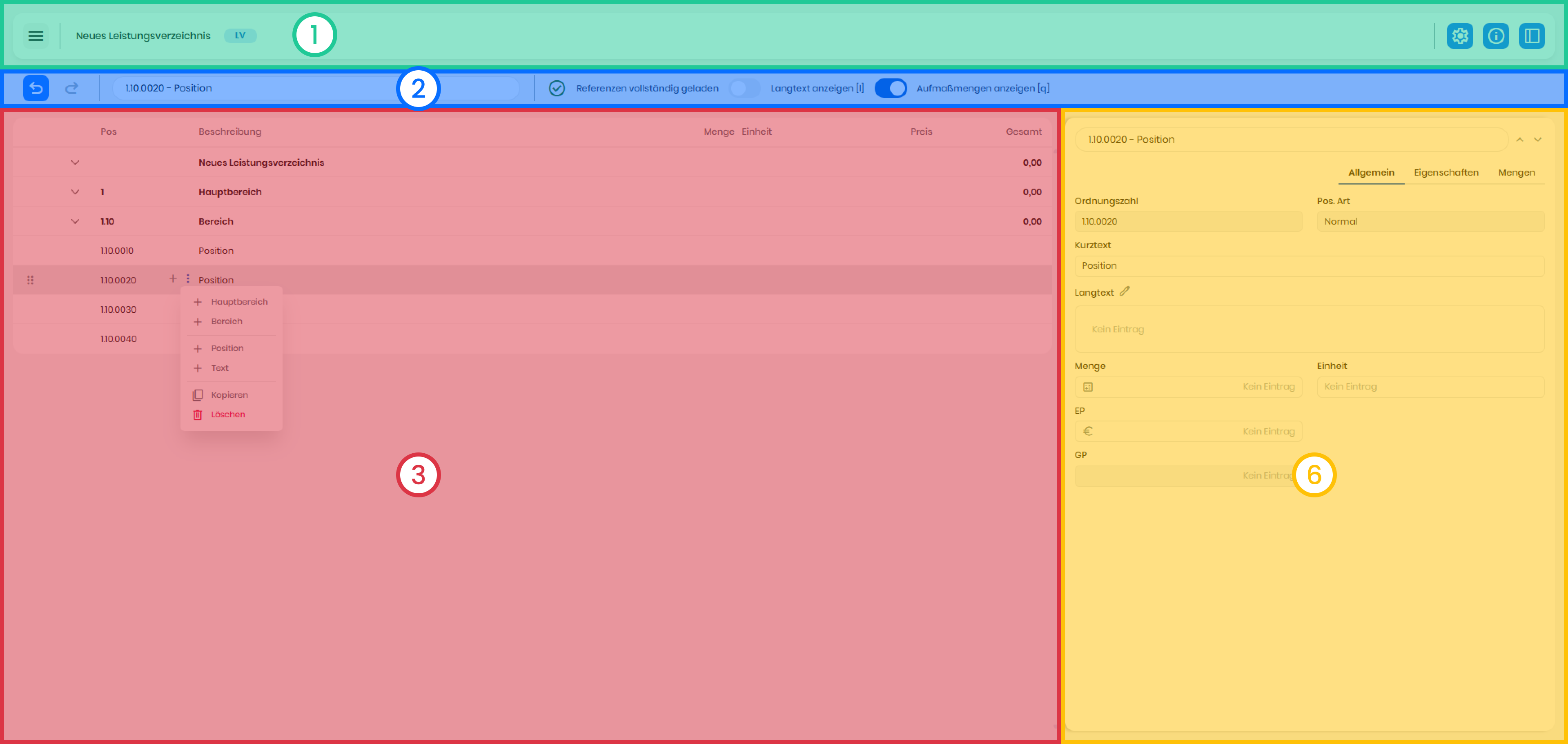1568x744 pixels.
Task: Toggle the side panel layout icon
Action: pos(1532,36)
